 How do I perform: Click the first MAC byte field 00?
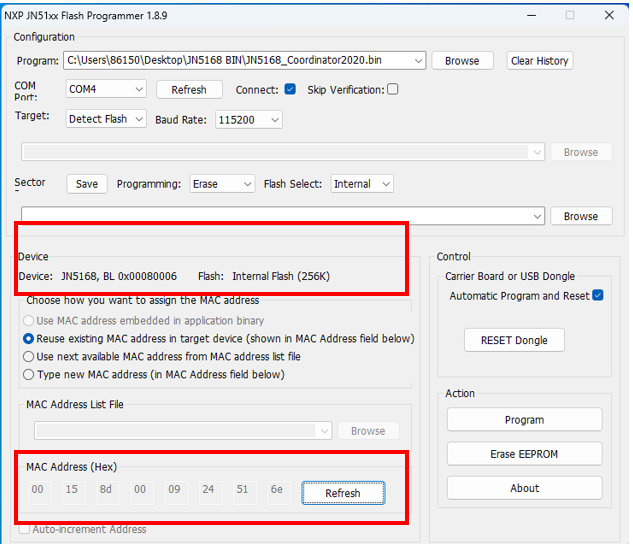click(x=40, y=492)
